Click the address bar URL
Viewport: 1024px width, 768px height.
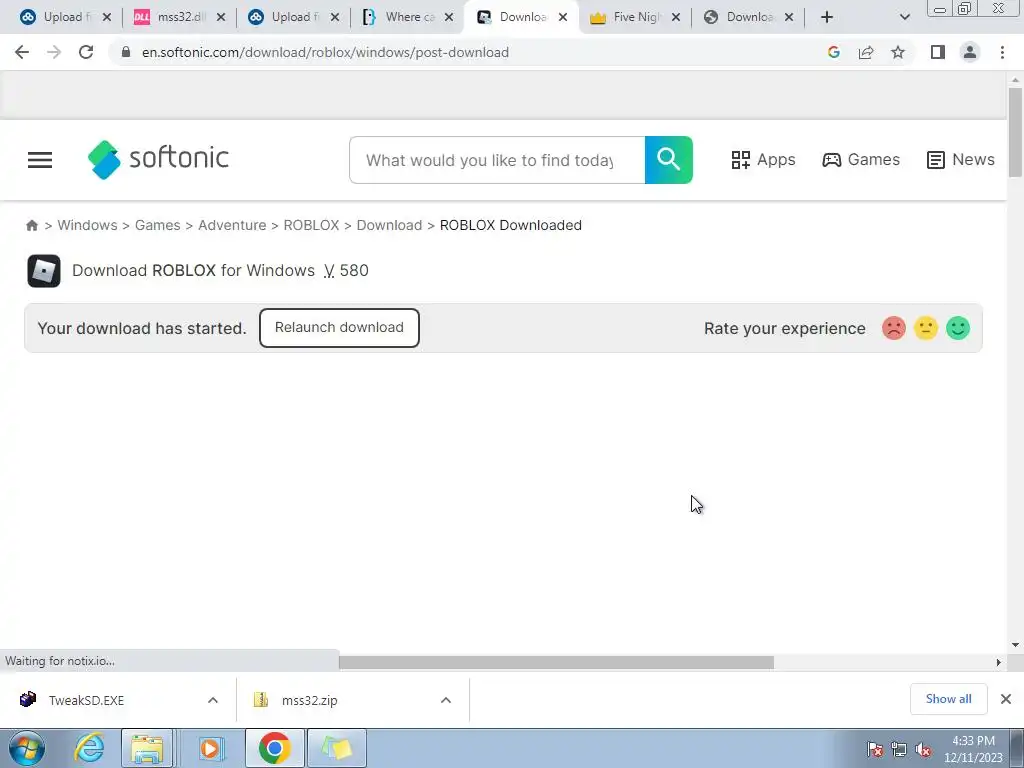point(325,52)
